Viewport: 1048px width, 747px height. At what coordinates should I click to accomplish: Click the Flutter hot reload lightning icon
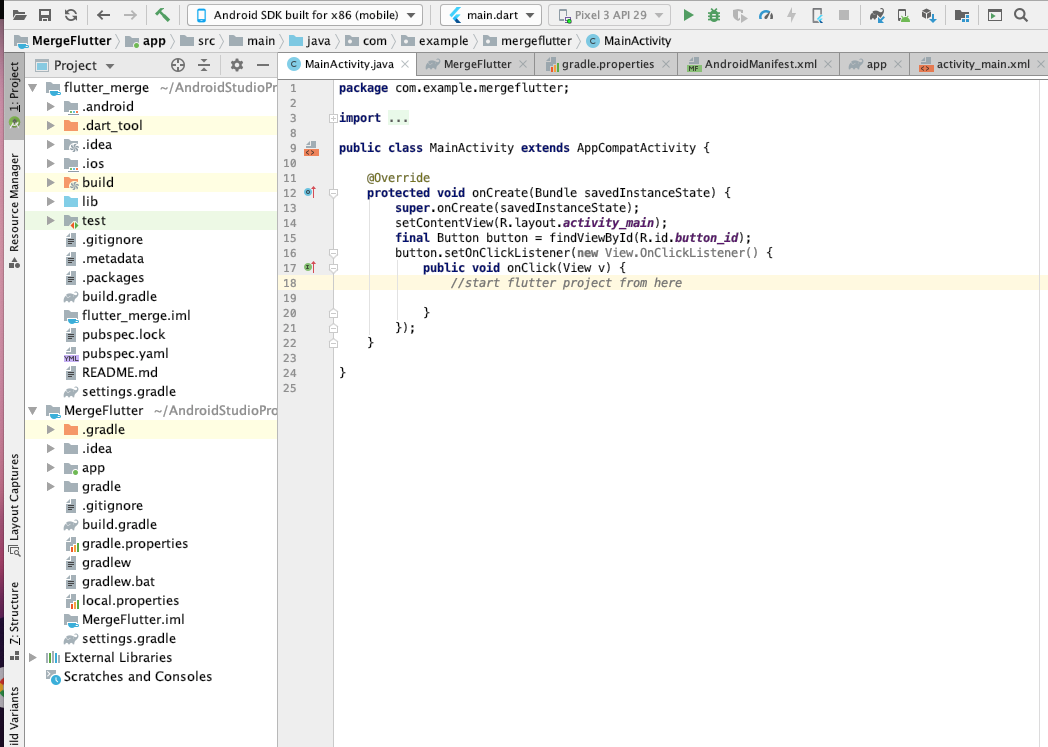(x=791, y=15)
